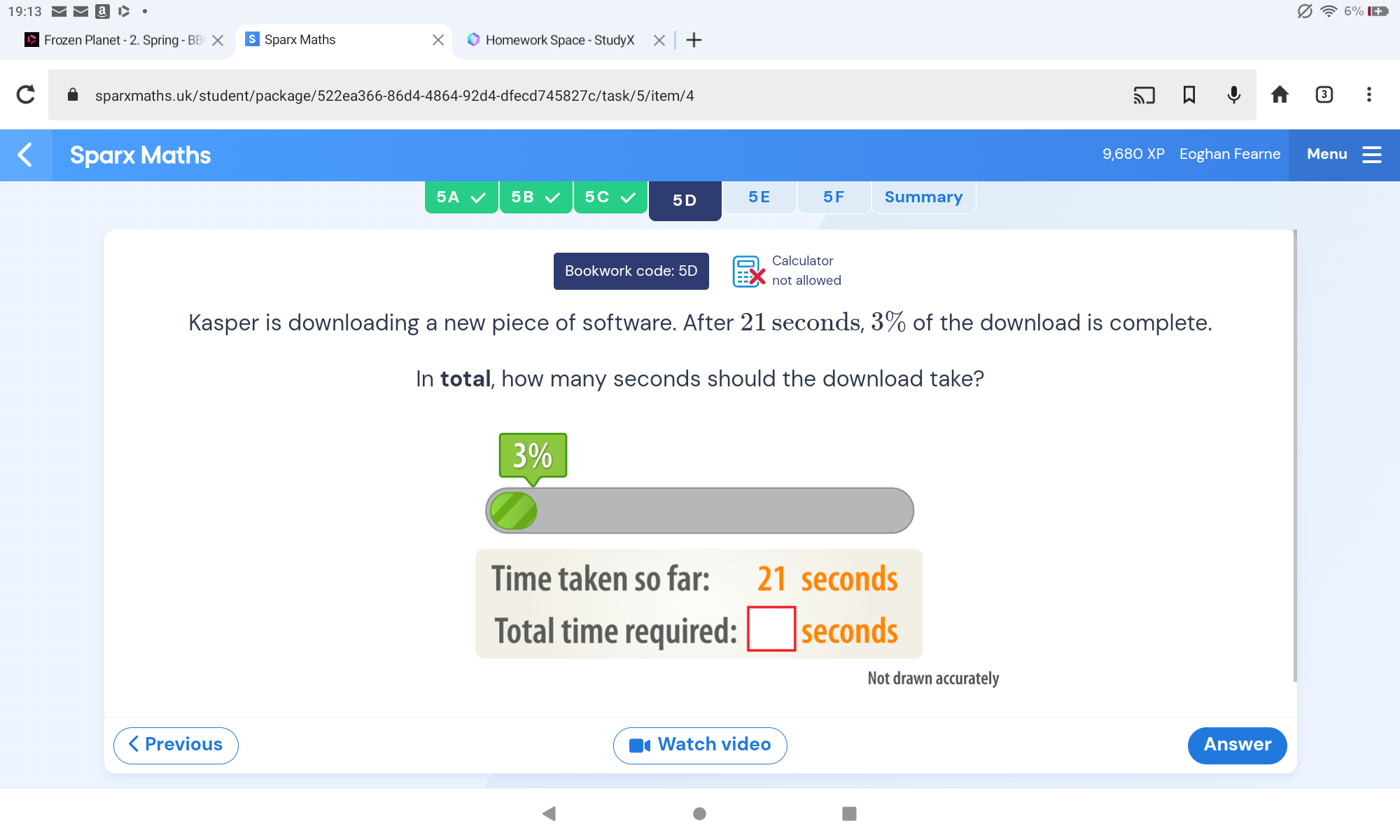Viewport: 1400px width, 840px height.
Task: Go to the Previous question
Action: point(176,745)
